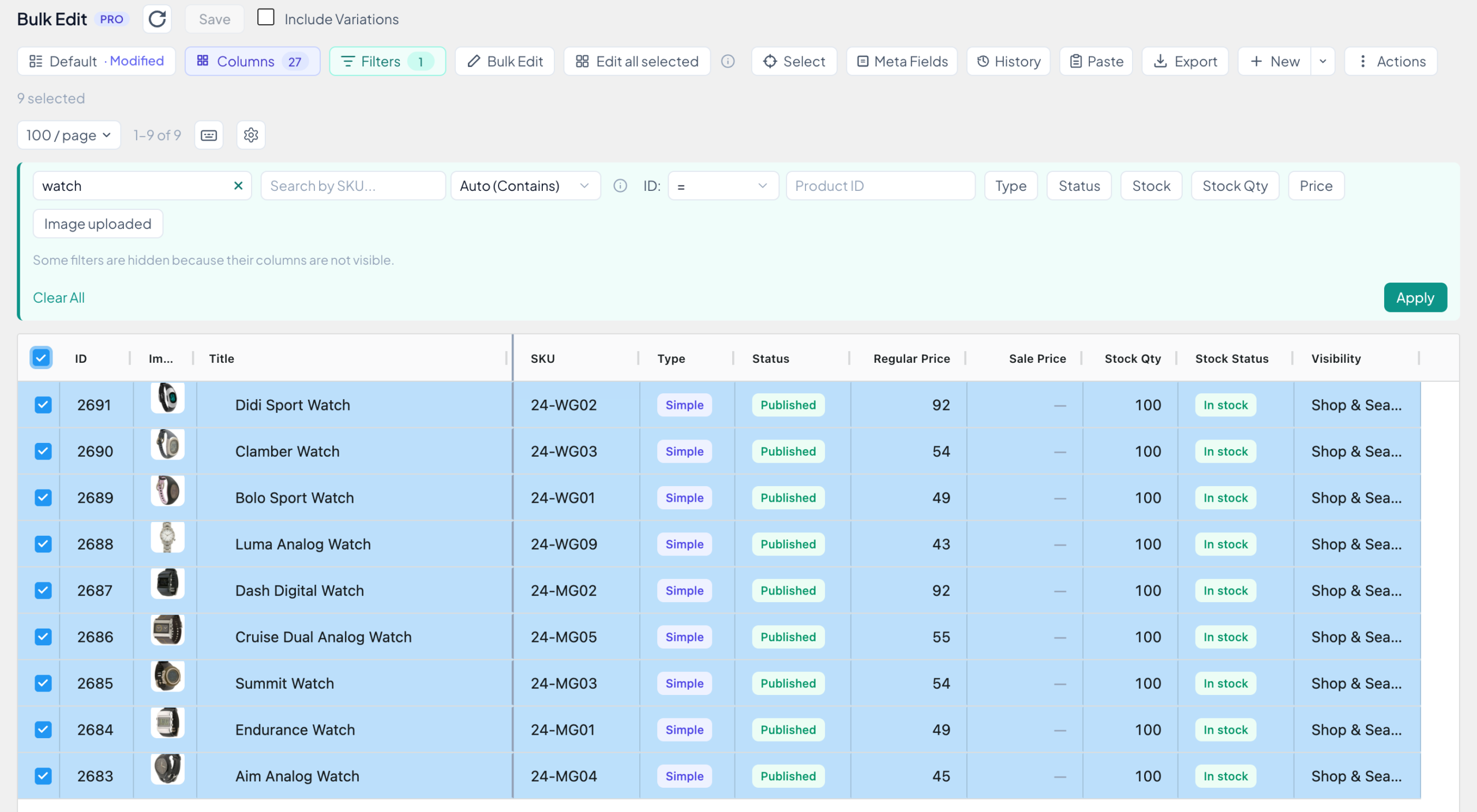Viewport: 1477px width, 812px height.
Task: Open the Columns 27 selector
Action: [253, 61]
